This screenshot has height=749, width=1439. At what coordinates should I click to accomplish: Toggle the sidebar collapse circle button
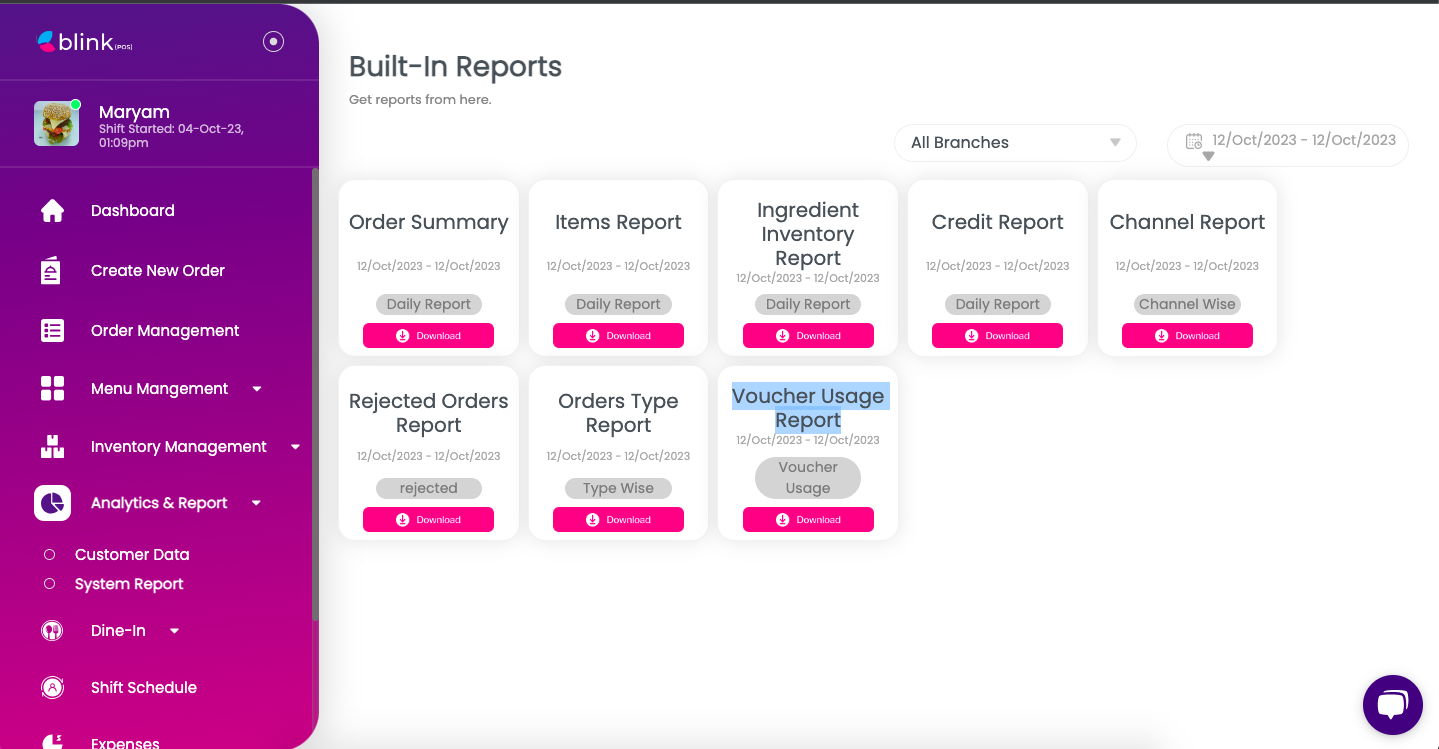pyautogui.click(x=273, y=41)
